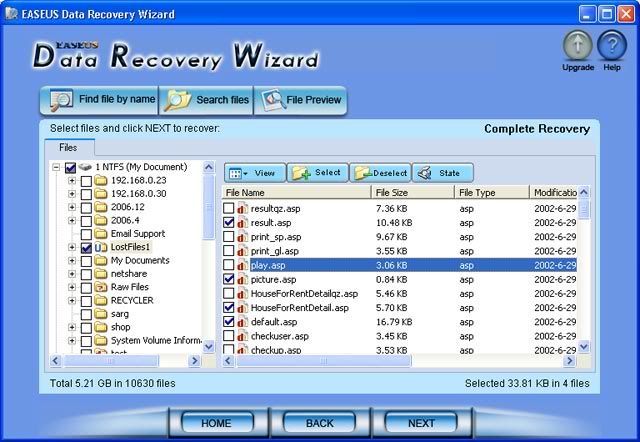Uncheck the picture.asp checkbox
This screenshot has height=442, width=640.
pyautogui.click(x=229, y=279)
